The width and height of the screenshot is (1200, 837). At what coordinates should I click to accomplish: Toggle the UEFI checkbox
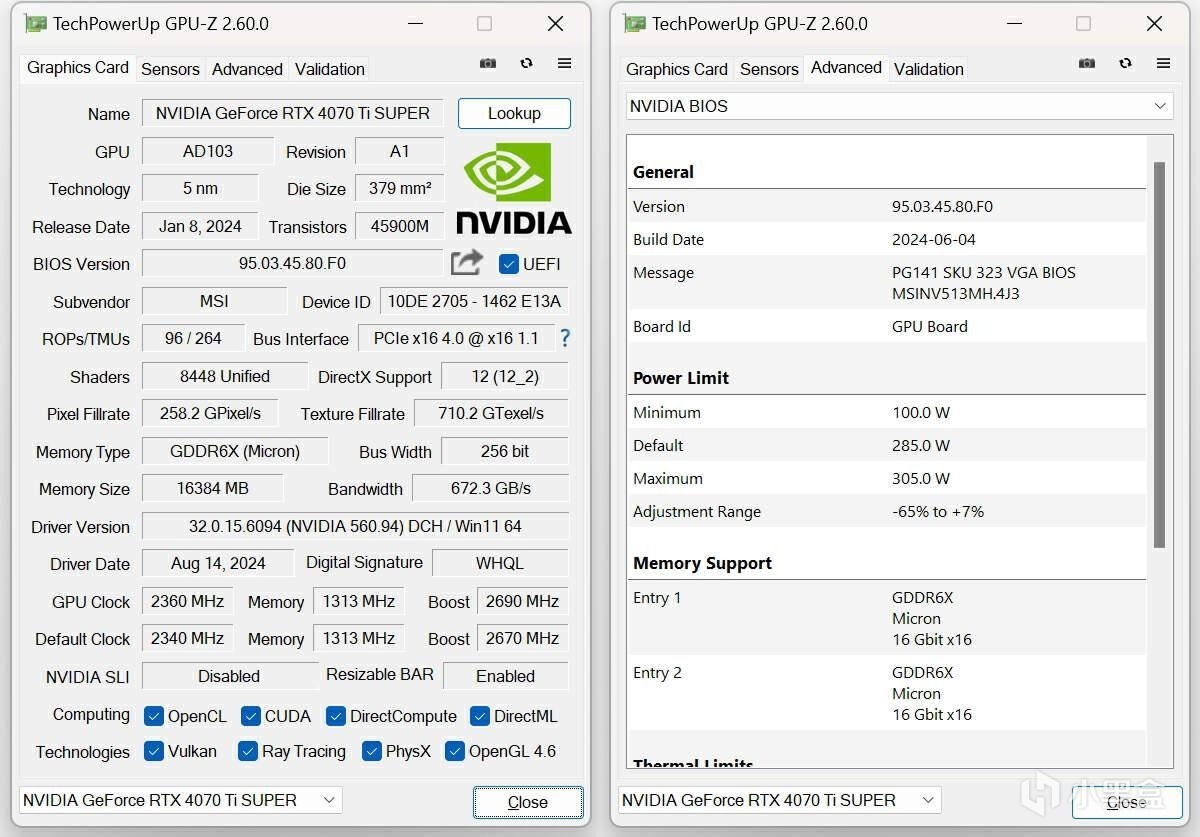click(x=508, y=264)
